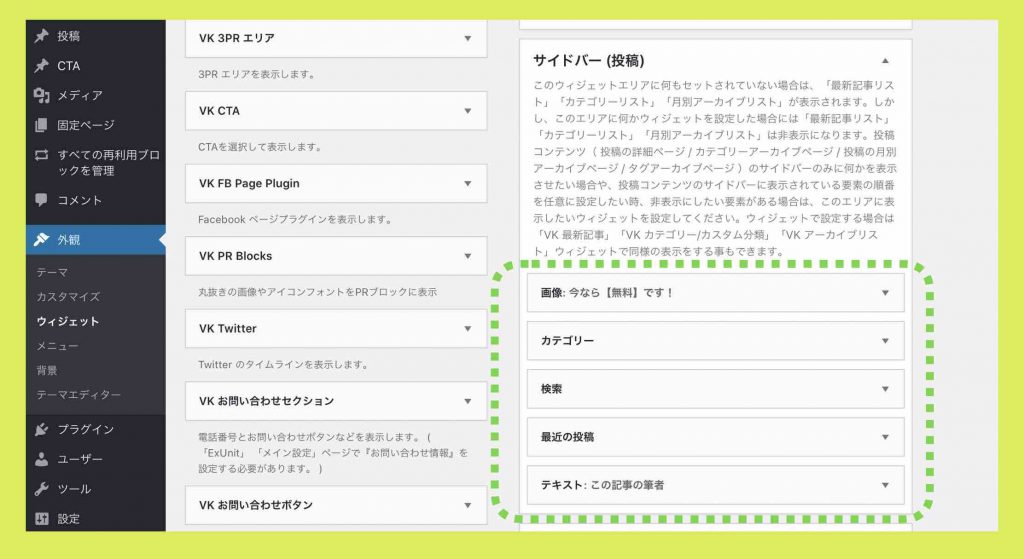
Task: Open the 設定 menu
Action: coord(69,519)
